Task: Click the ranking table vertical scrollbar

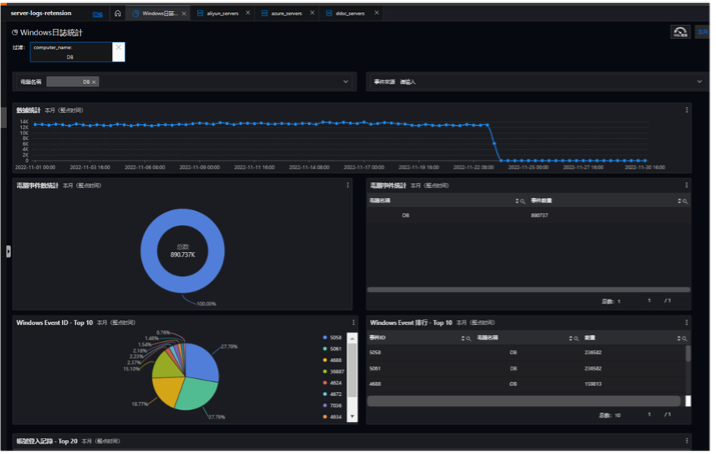Action: (688, 354)
